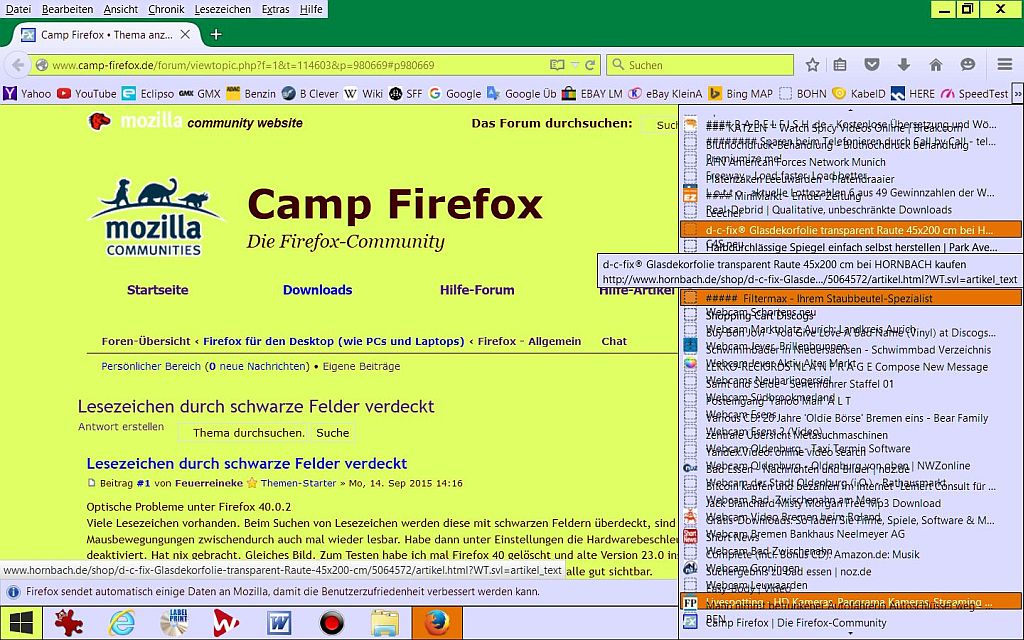Open the Eclipso bookmark
The image size is (1024, 640).
coord(148,93)
